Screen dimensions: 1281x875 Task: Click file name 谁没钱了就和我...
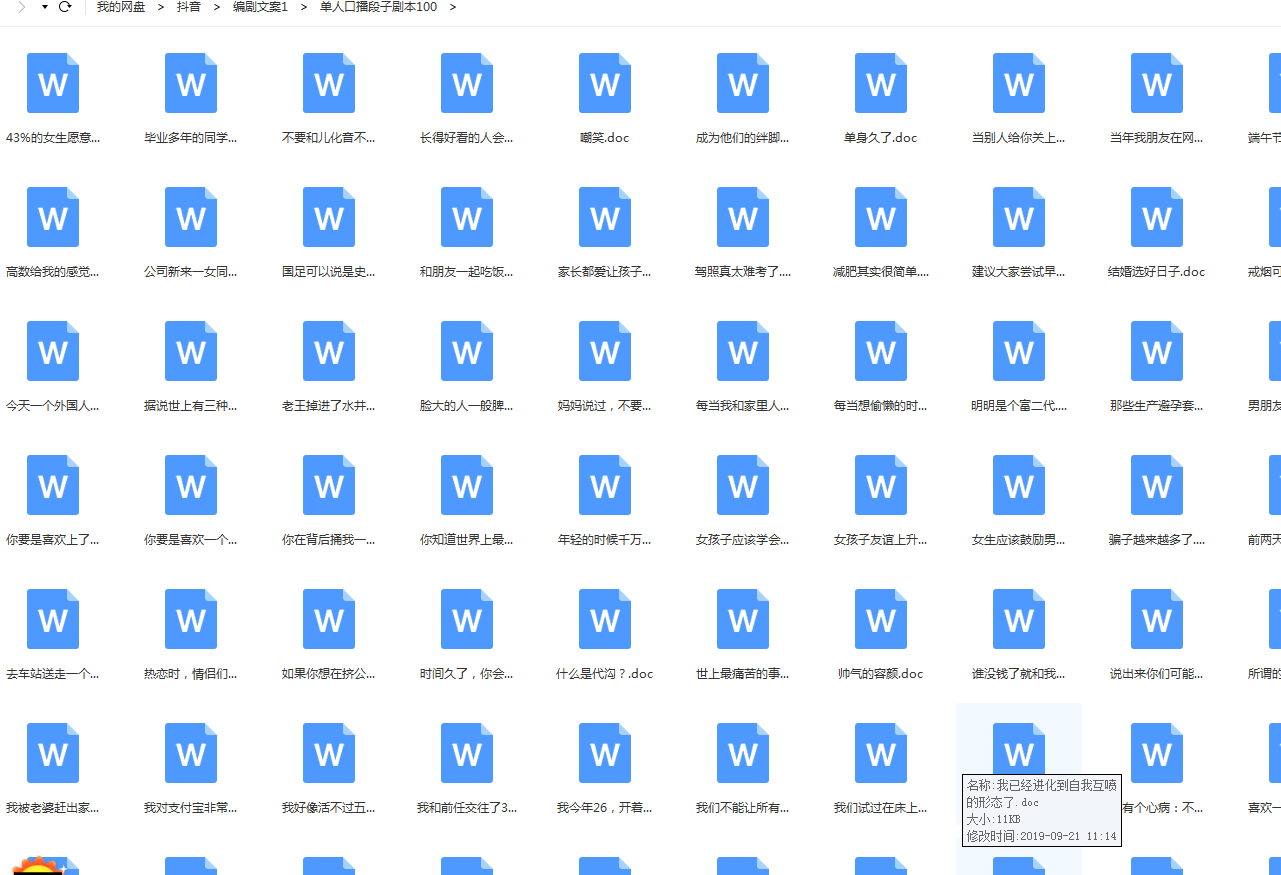point(1019,674)
